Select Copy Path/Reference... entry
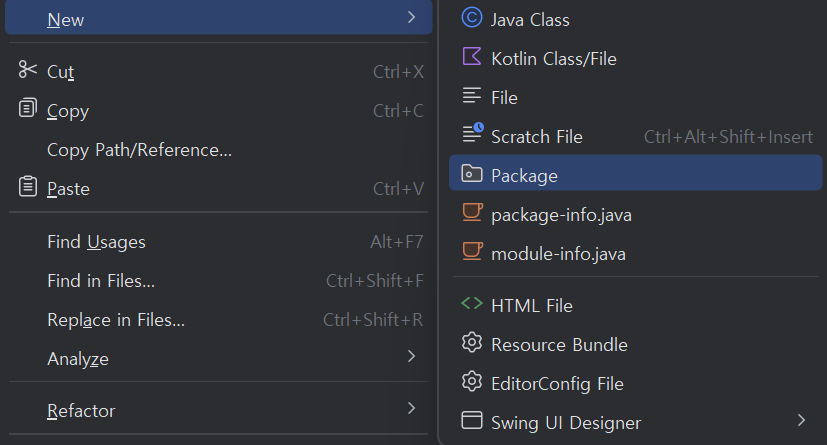Viewport: 827px width, 445px height. pyautogui.click(x=218, y=150)
